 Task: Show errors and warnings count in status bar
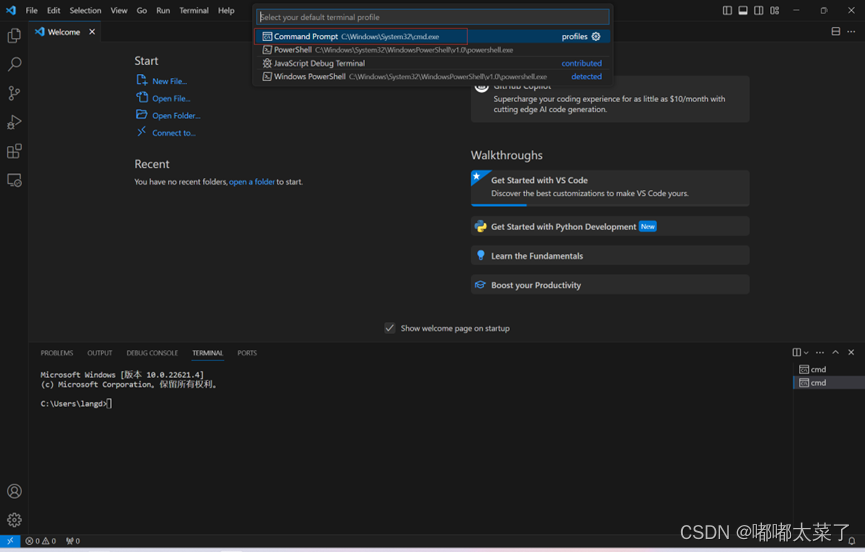[41, 541]
